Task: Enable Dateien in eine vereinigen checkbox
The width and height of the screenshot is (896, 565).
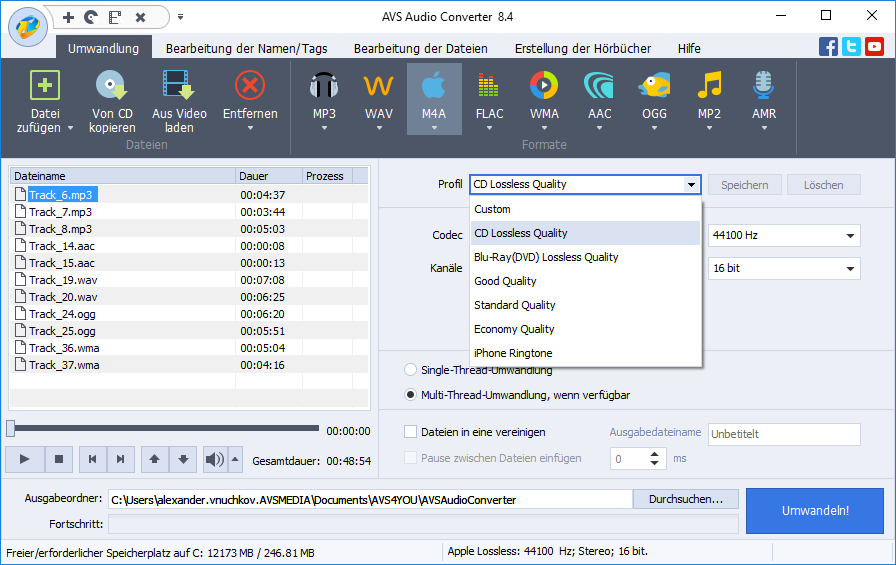Action: coord(411,432)
